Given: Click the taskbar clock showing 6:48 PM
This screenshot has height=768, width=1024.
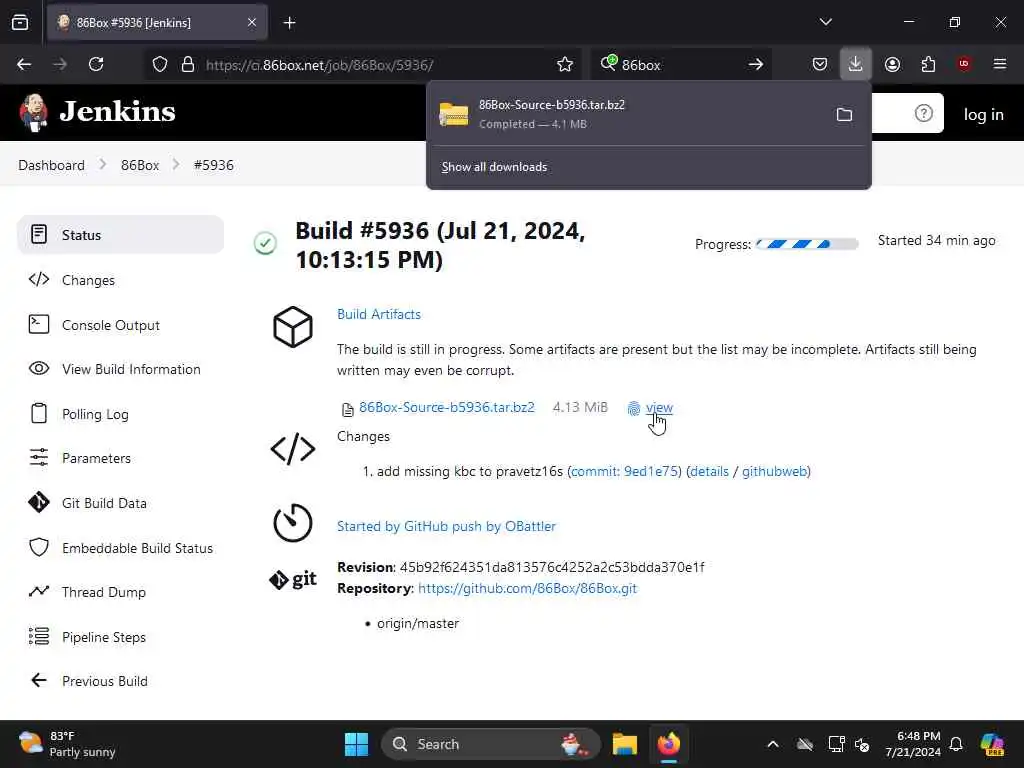Looking at the screenshot, I should [x=913, y=744].
